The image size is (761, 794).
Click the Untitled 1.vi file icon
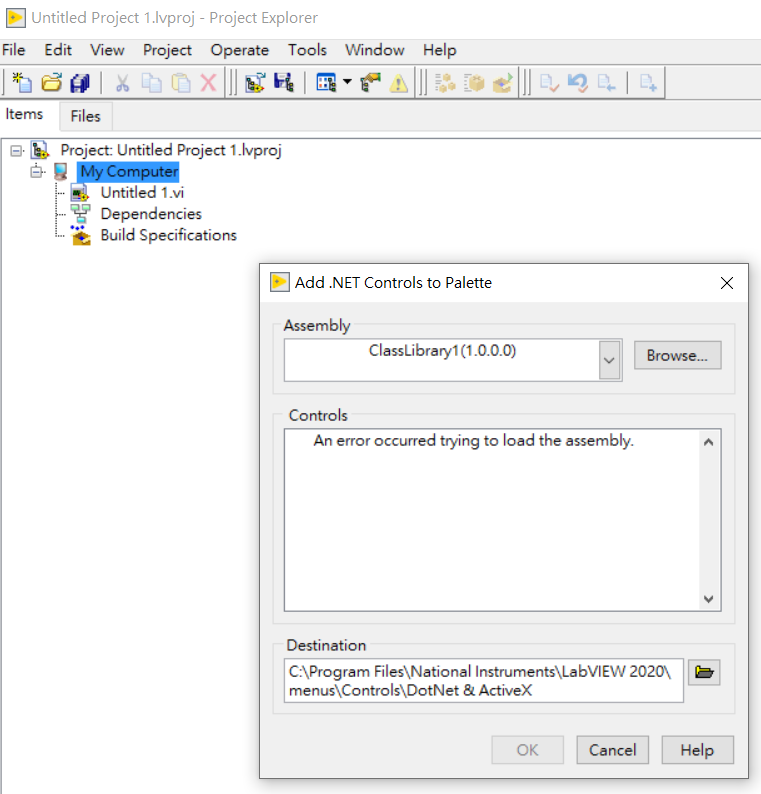(80, 193)
